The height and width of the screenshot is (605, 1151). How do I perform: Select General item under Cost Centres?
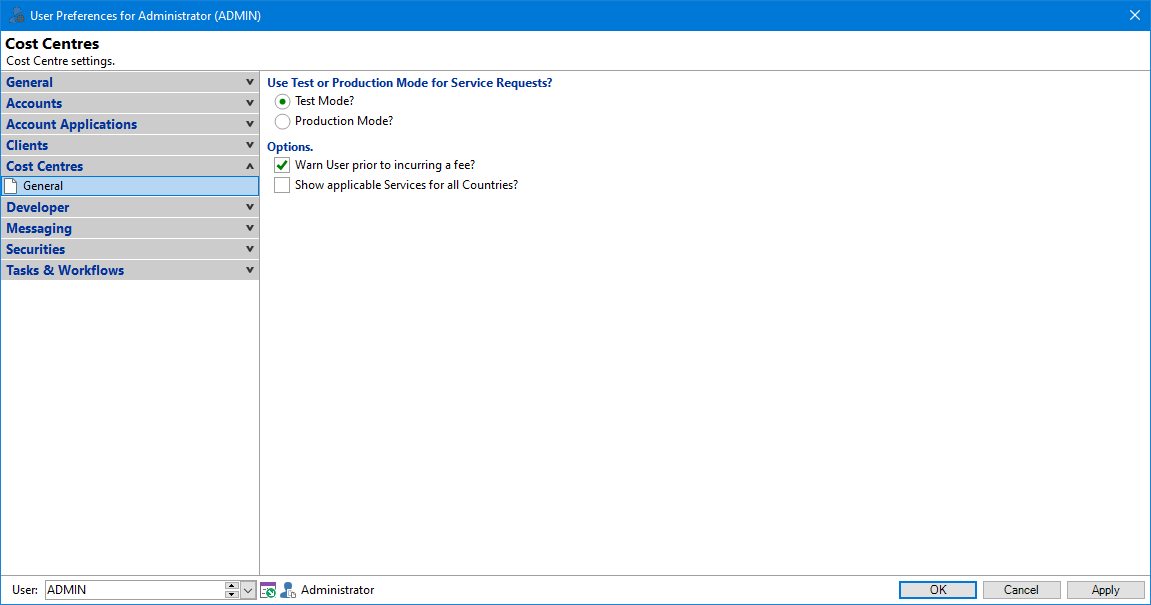130,186
